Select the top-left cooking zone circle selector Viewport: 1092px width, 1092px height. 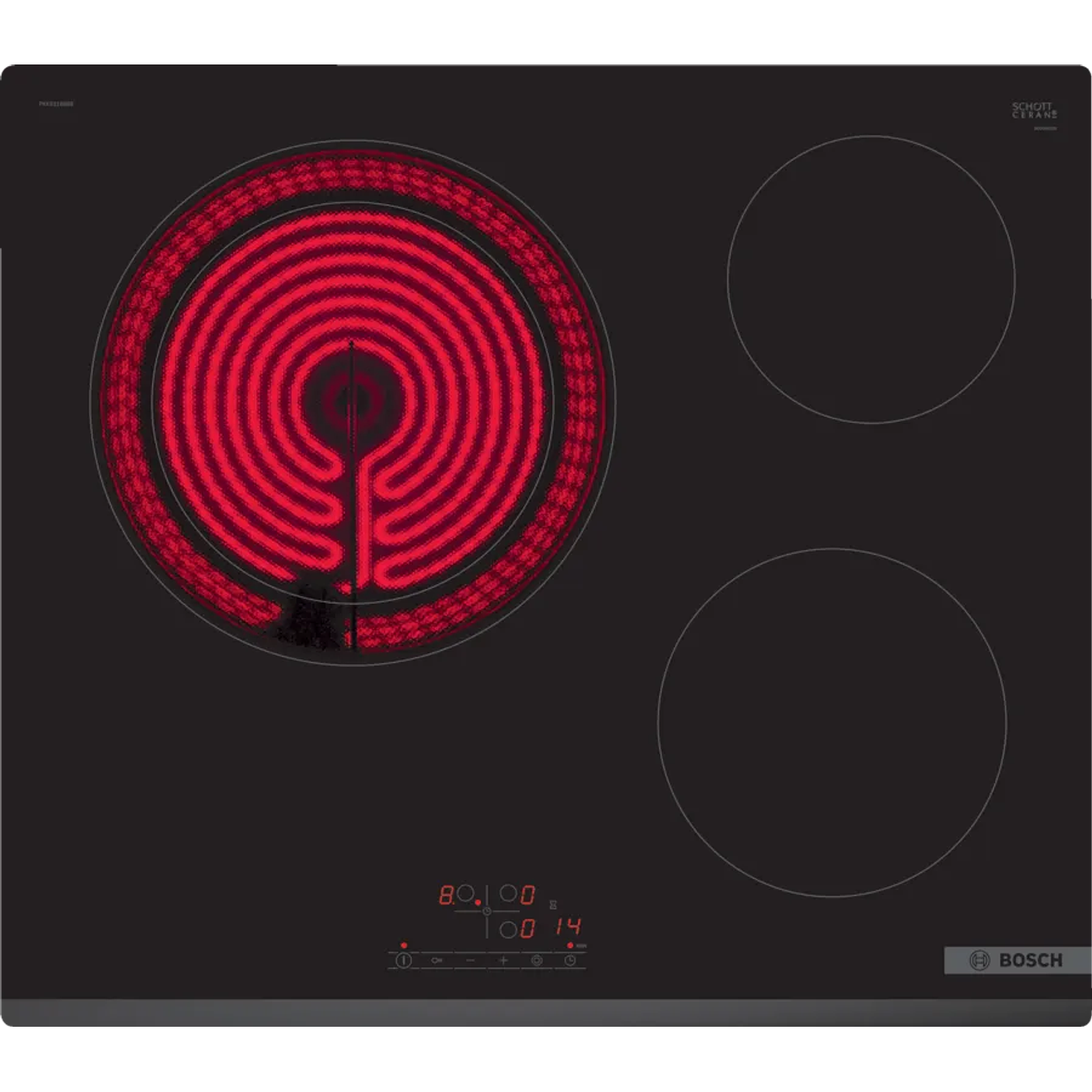coord(464,893)
